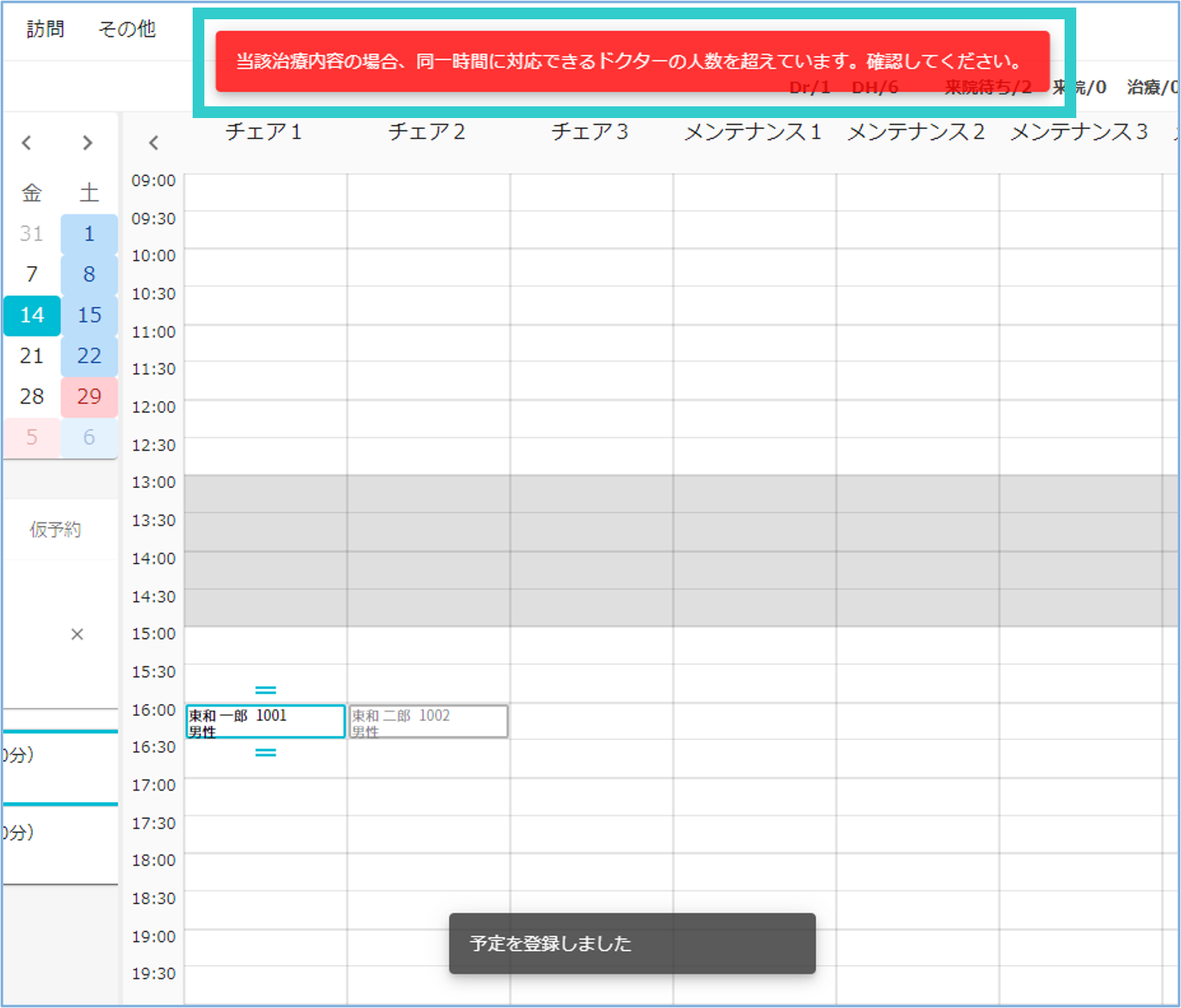Dismiss the red doctor-limit warning banner

[x=632, y=61]
